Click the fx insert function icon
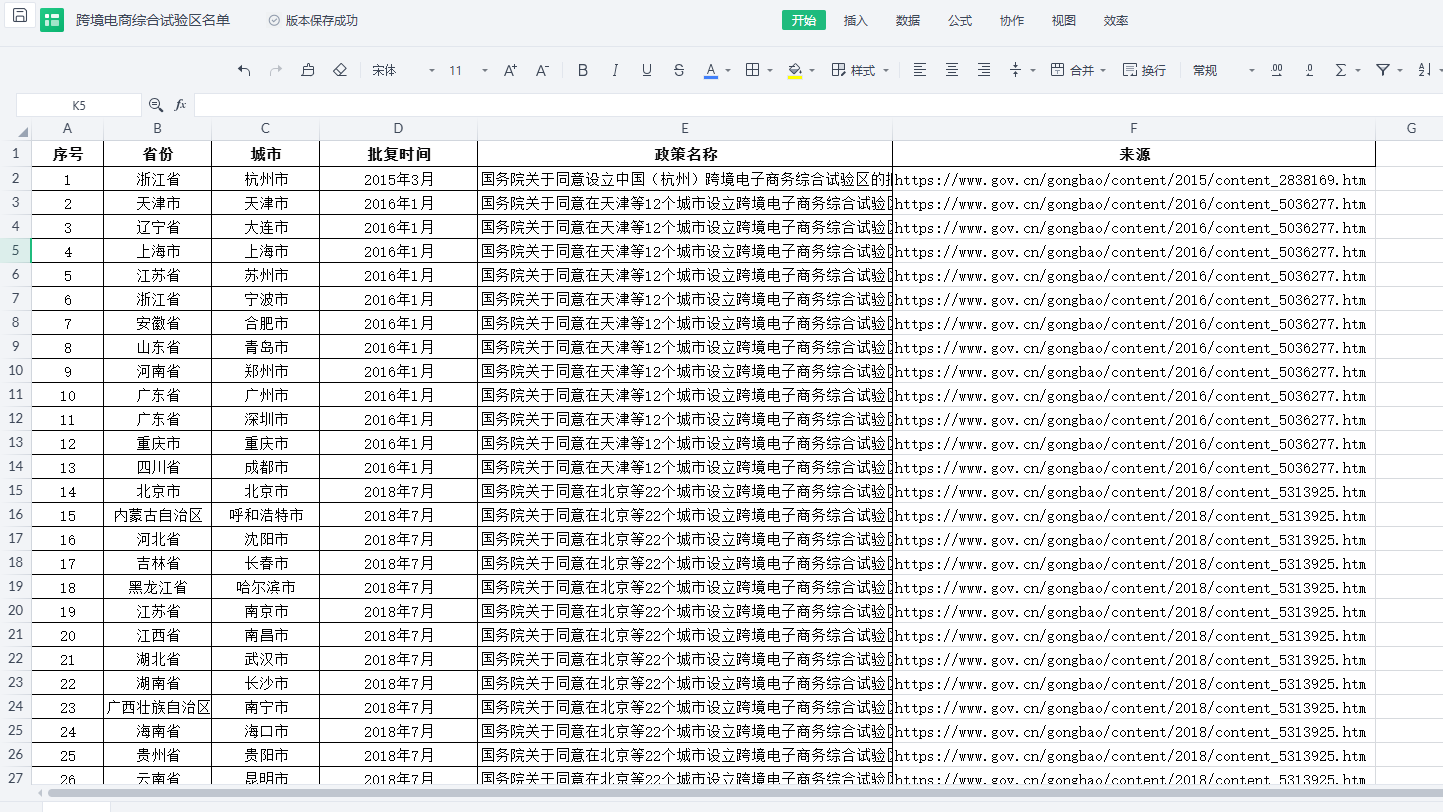Viewport: 1443px width, 812px height. 180,104
